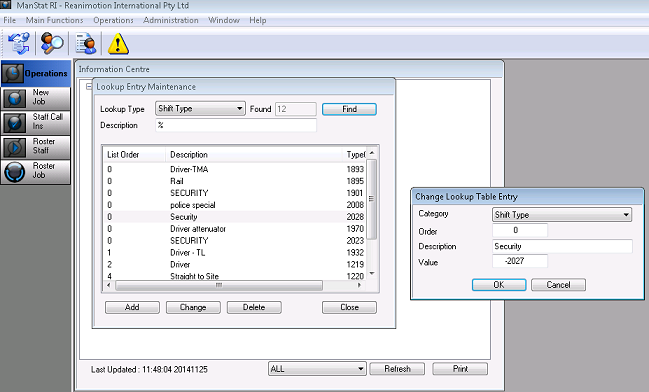Image resolution: width=649 pixels, height=392 pixels.
Task: Open the person search magnifier toolbar icon
Action: point(52,43)
